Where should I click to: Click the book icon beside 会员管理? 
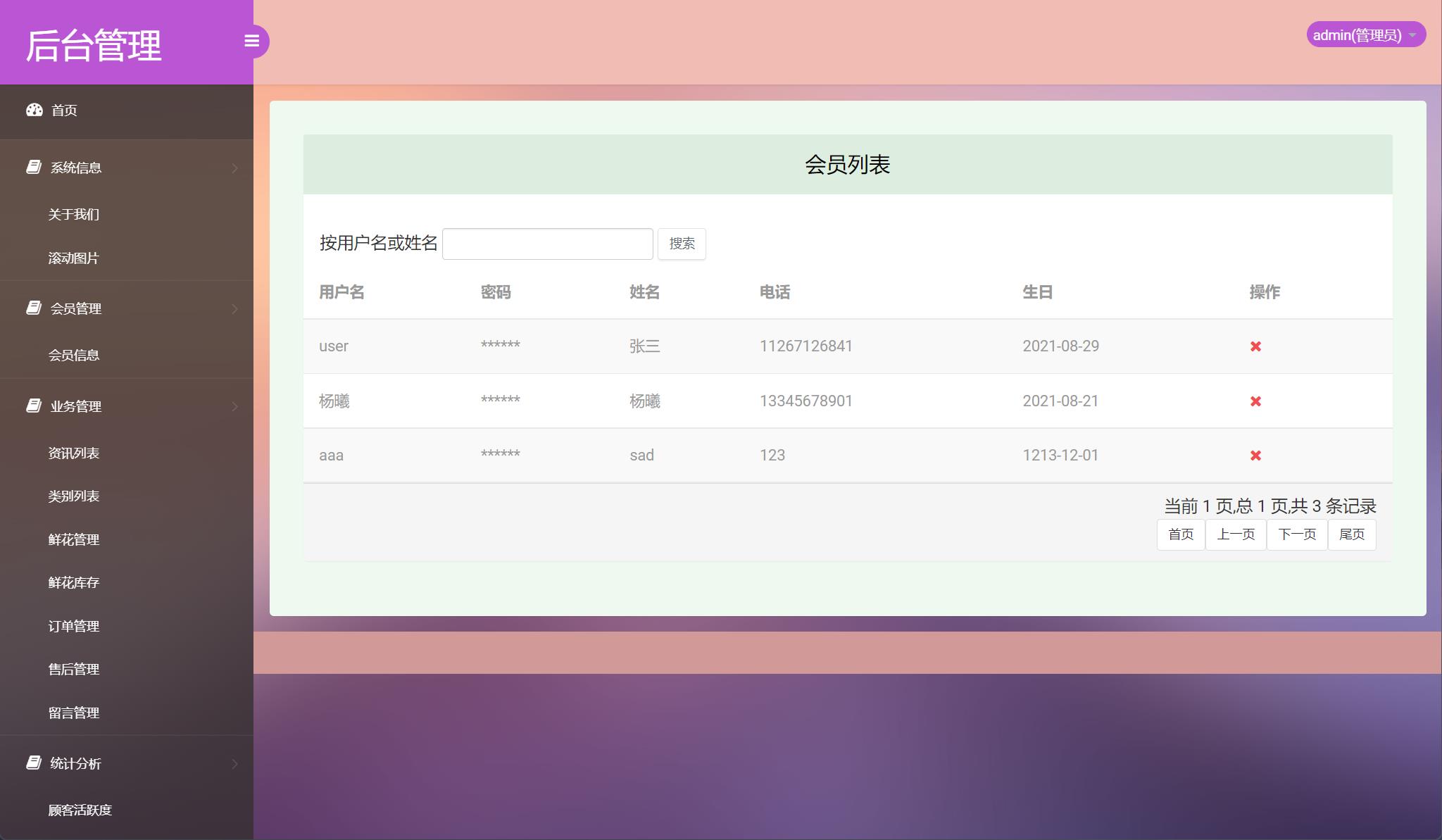click(x=33, y=308)
